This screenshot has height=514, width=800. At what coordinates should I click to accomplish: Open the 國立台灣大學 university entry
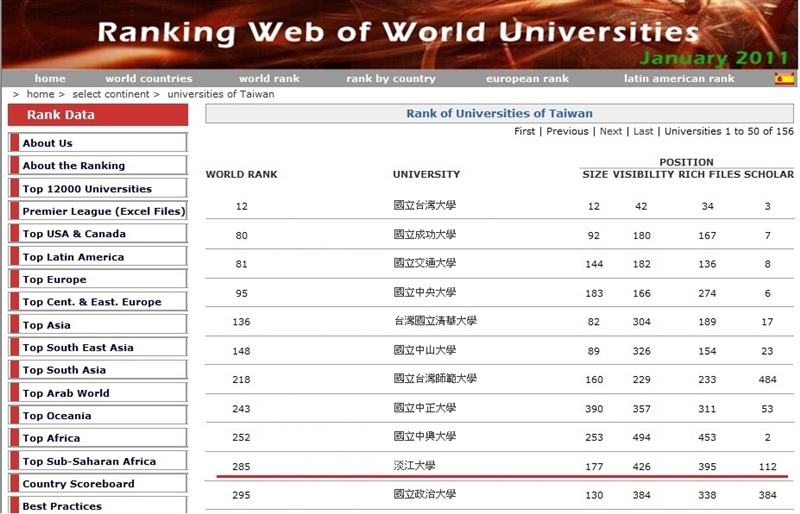424,206
